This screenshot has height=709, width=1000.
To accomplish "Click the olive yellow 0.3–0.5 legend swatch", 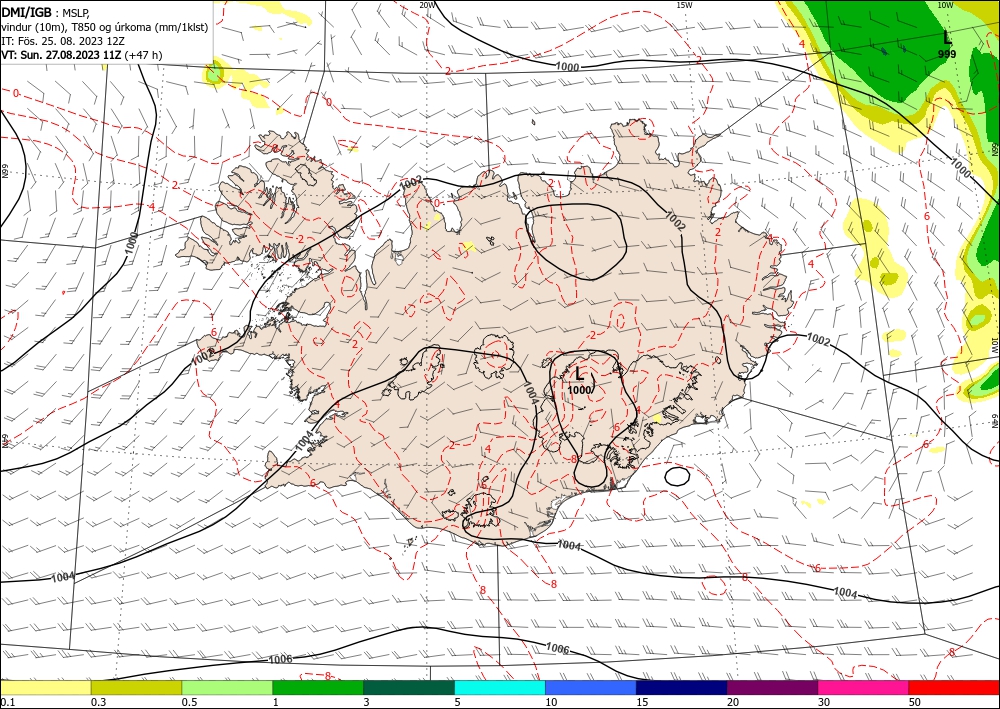I will [136, 687].
